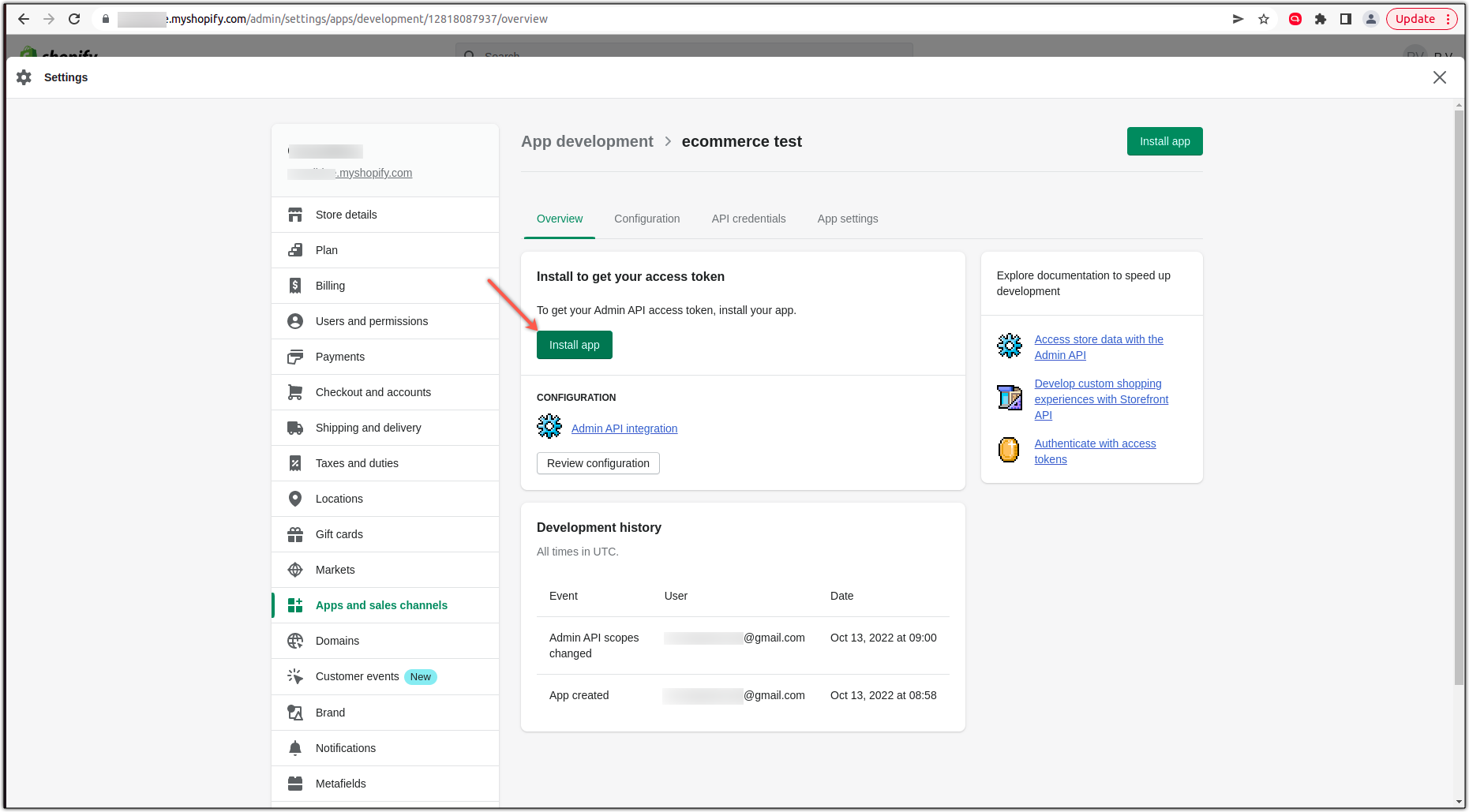
Task: Click Install app button under access token
Action: pos(575,345)
